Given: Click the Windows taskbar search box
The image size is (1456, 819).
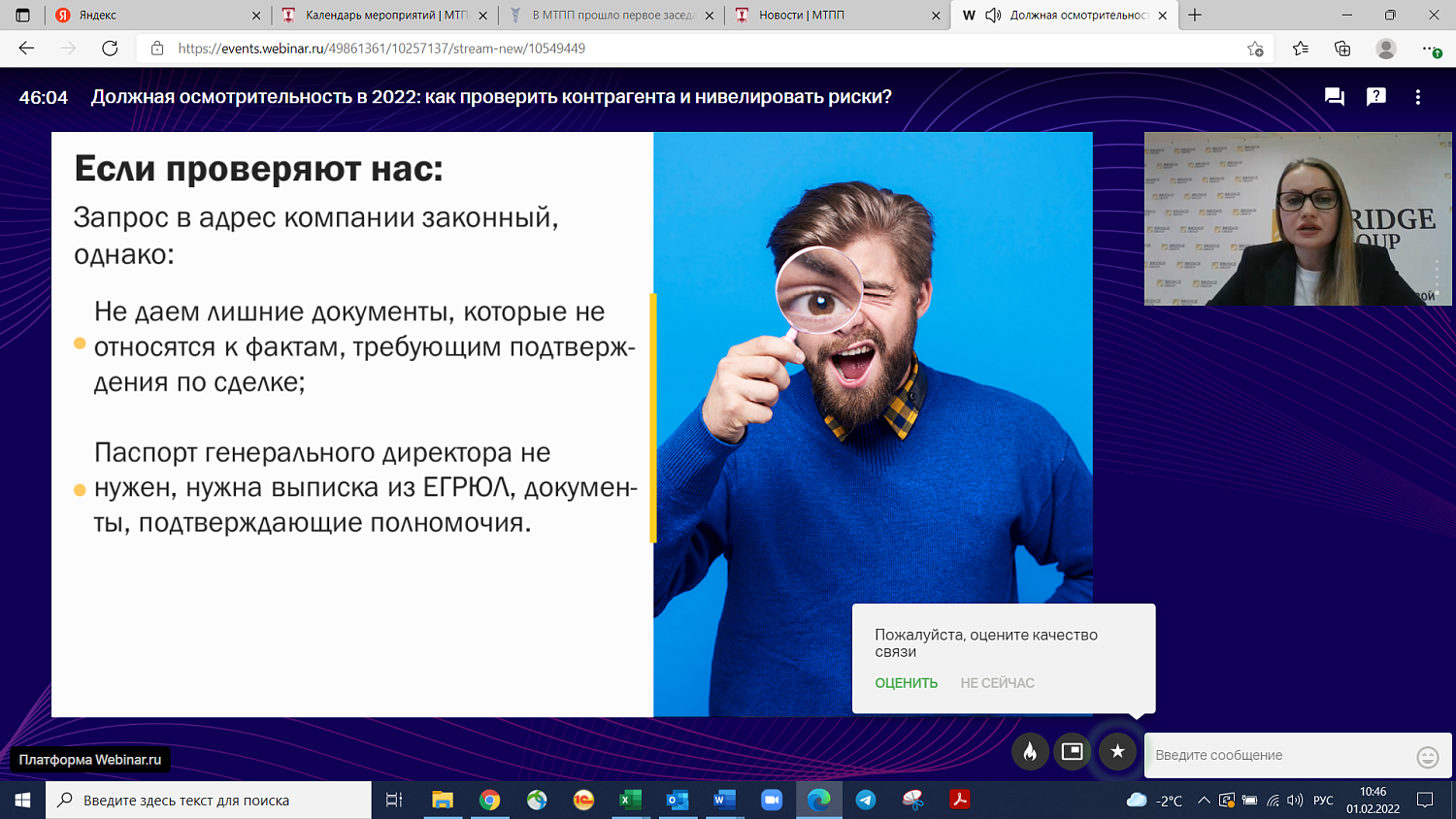Looking at the screenshot, I should (x=209, y=801).
